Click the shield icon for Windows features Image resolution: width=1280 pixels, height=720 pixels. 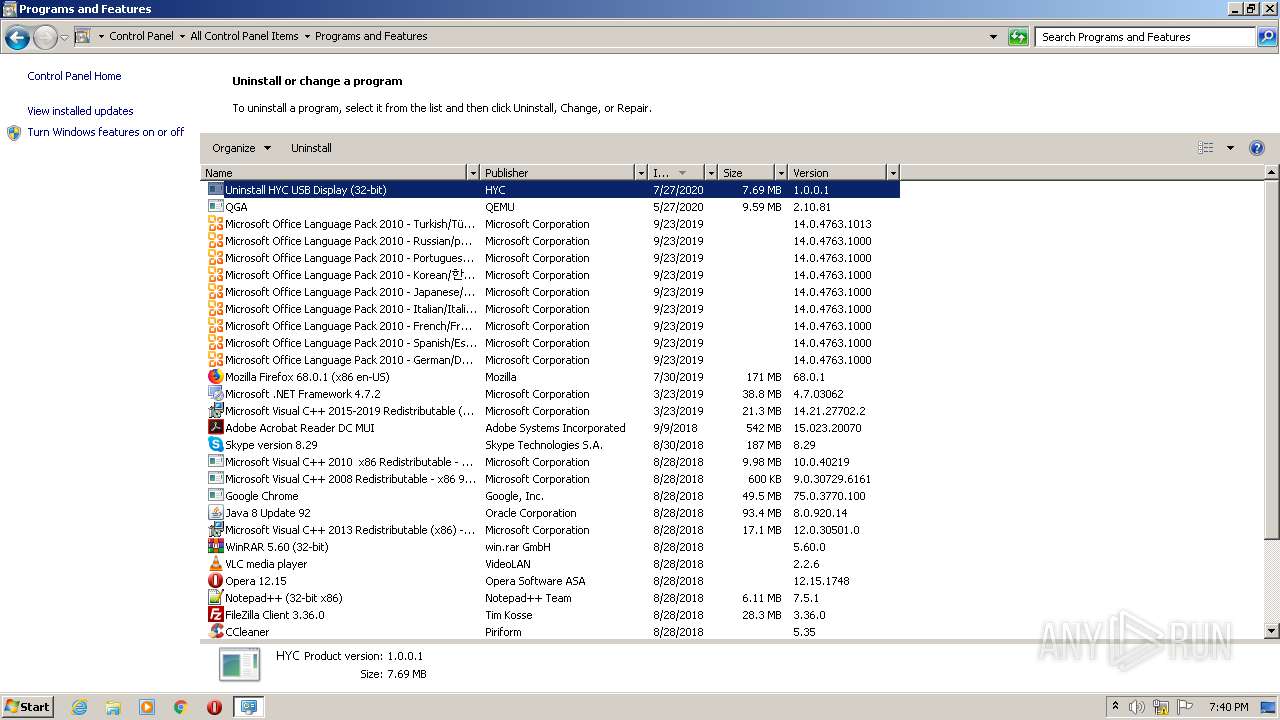[14, 133]
